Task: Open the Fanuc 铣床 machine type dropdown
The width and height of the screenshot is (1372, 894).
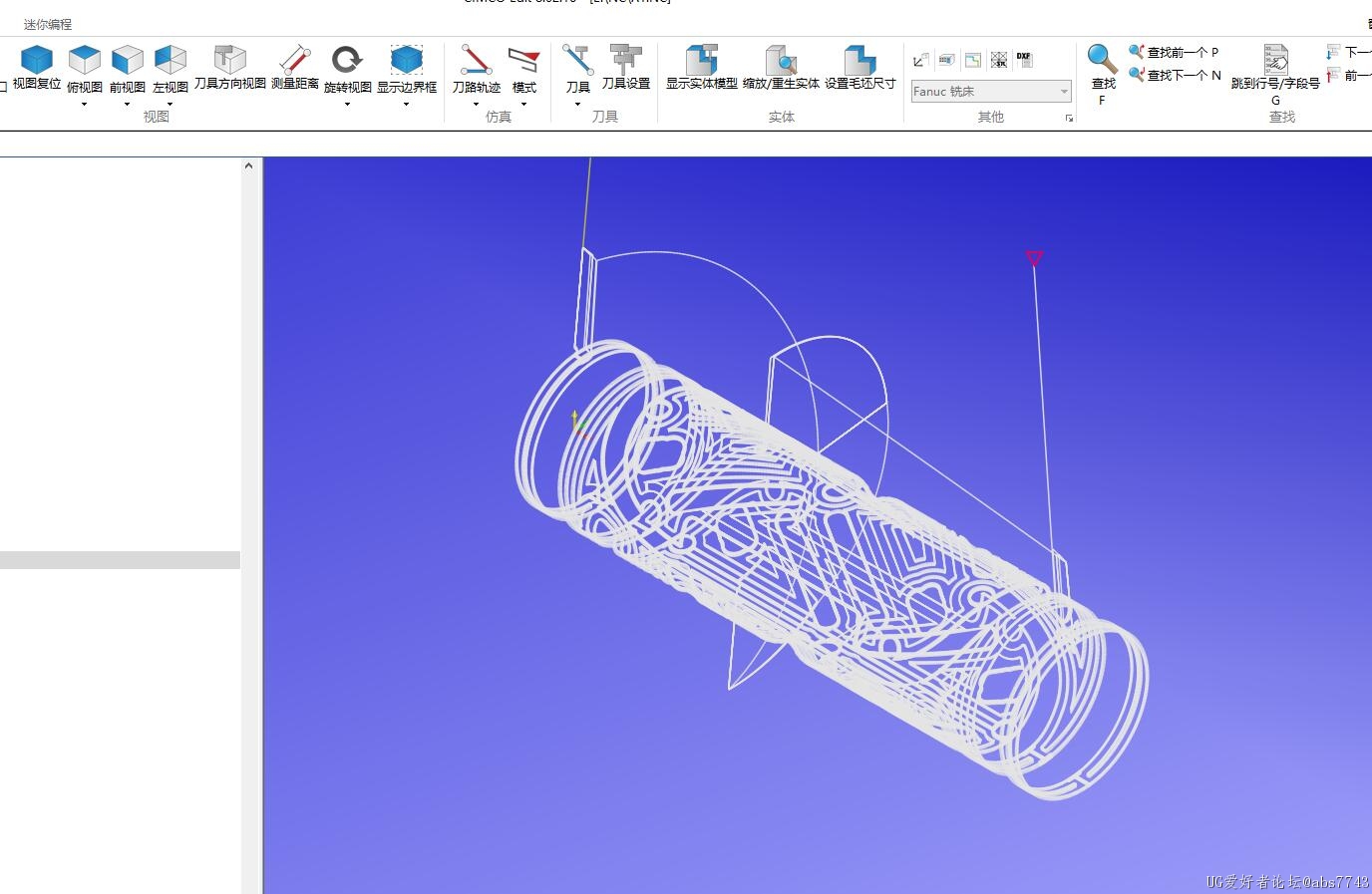Action: (x=991, y=91)
